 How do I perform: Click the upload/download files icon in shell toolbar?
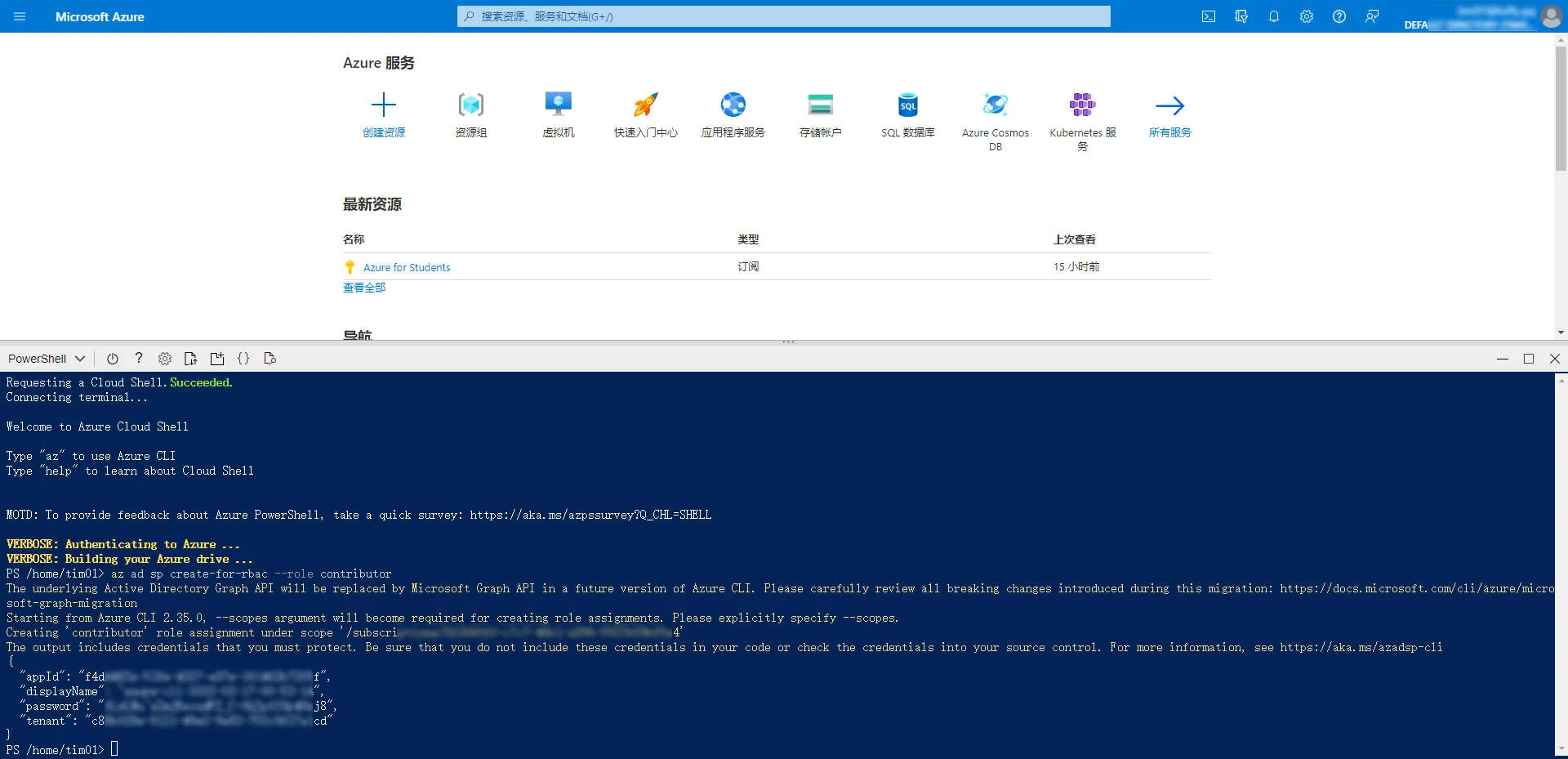pos(191,359)
